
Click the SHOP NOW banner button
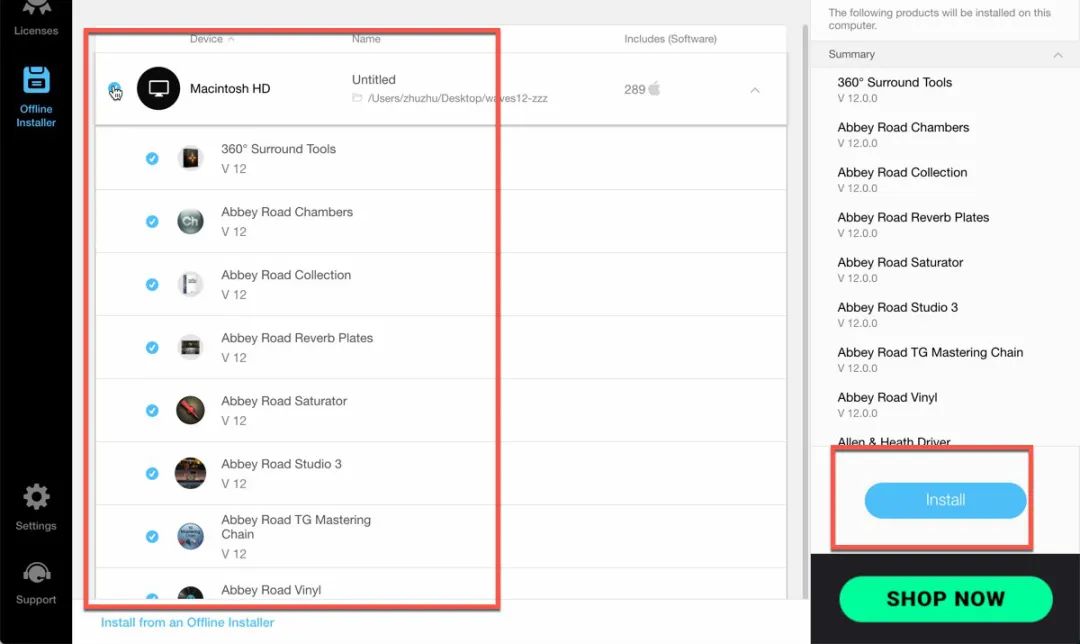[945, 599]
